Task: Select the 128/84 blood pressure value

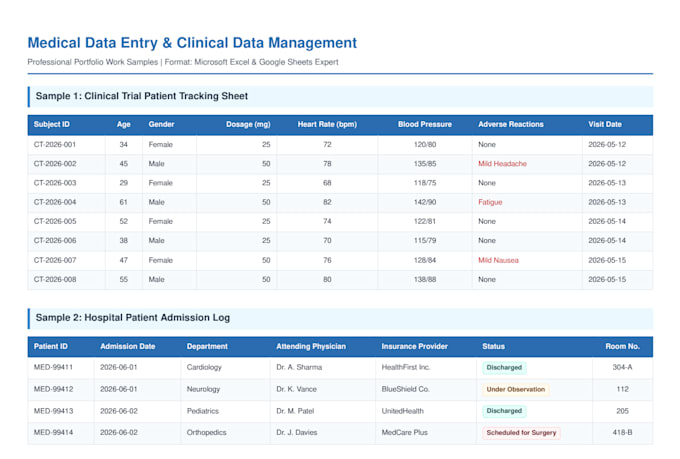Action: click(x=425, y=260)
